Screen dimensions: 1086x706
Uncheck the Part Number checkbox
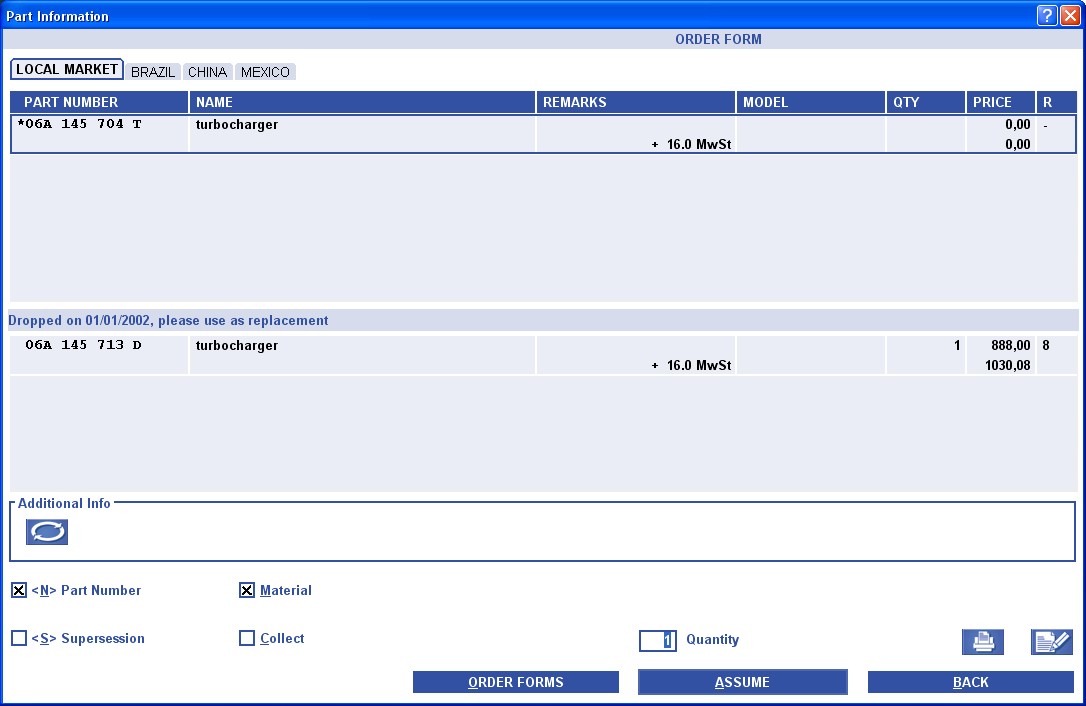click(19, 591)
